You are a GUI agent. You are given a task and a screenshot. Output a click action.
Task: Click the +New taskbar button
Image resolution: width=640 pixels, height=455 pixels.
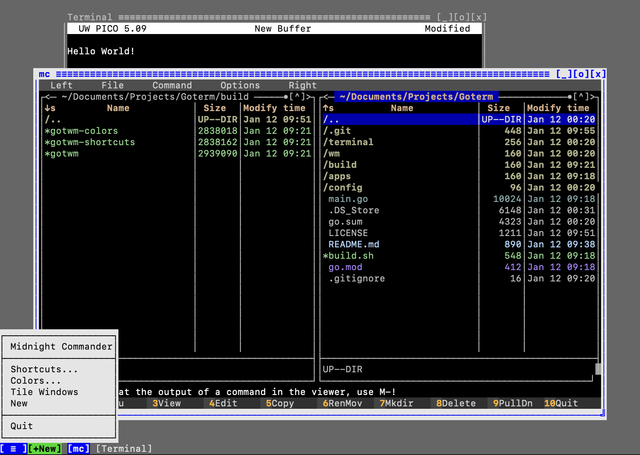tap(44, 449)
